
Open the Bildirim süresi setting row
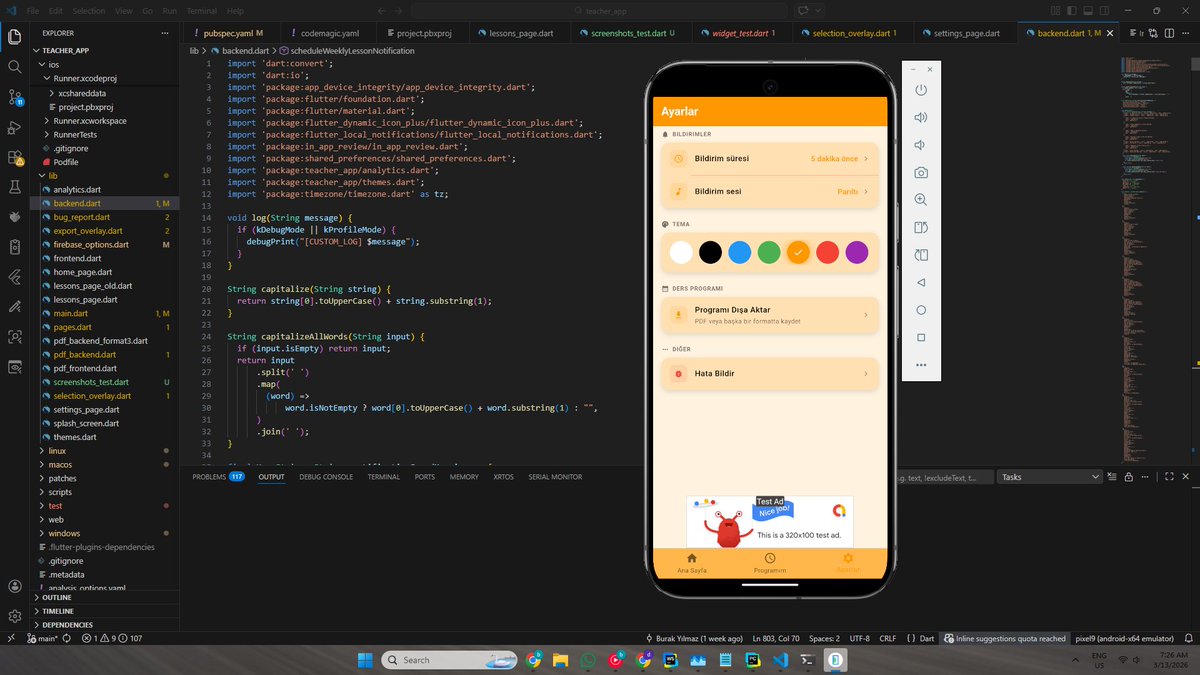tap(770, 158)
